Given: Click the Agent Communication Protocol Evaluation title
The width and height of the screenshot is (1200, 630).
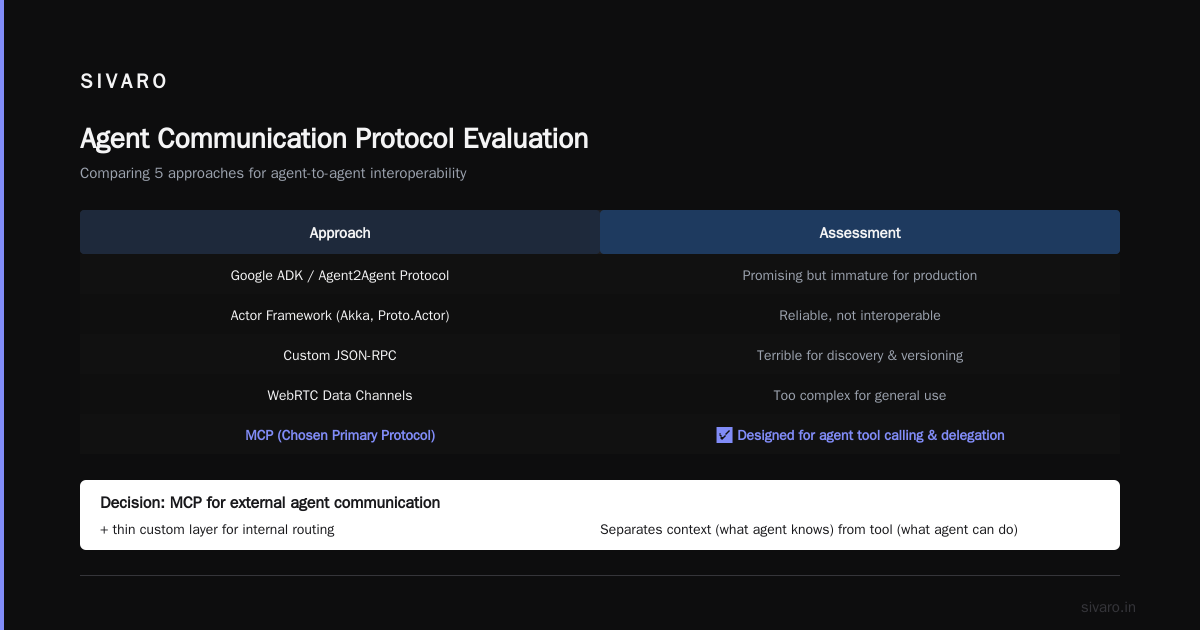Looking at the screenshot, I should 334,138.
